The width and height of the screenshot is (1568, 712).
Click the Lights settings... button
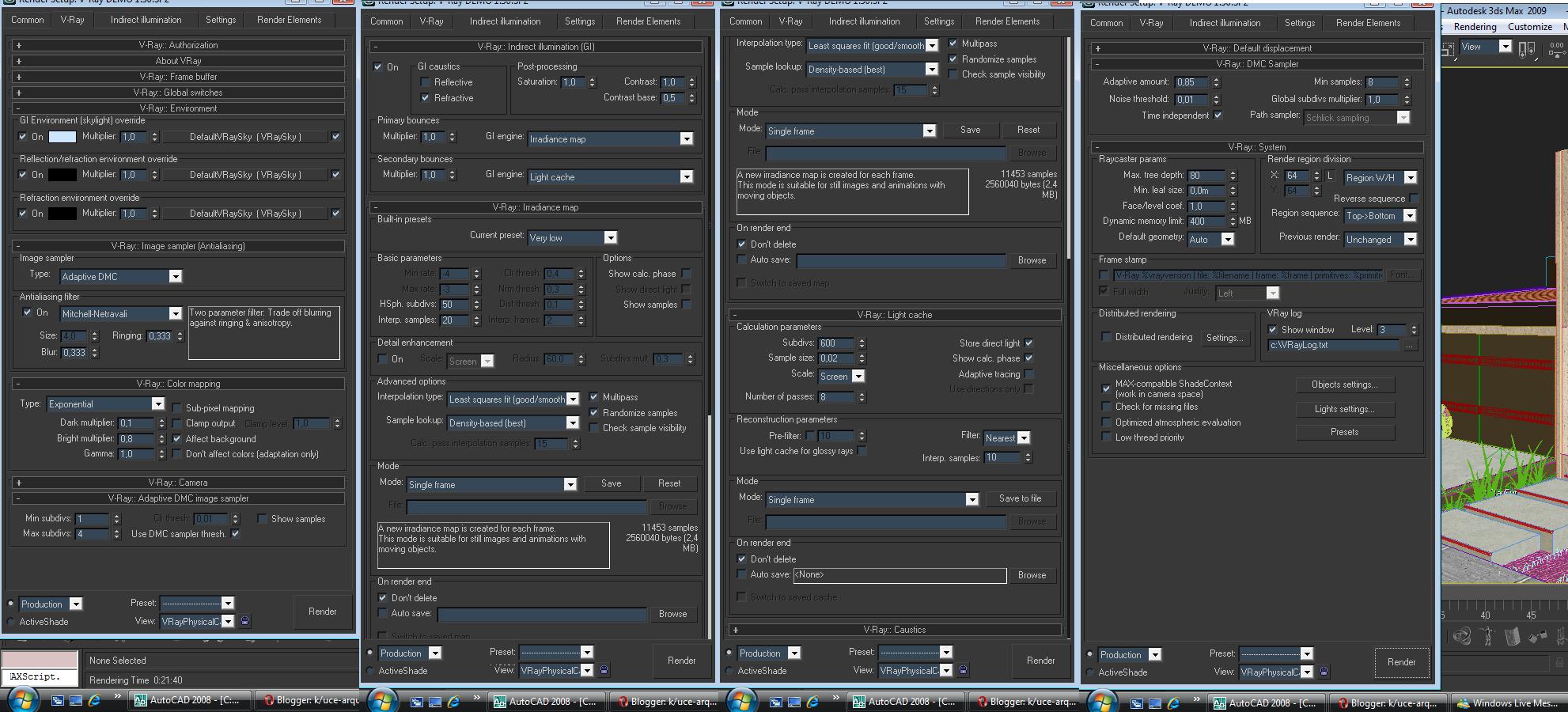coord(1344,409)
